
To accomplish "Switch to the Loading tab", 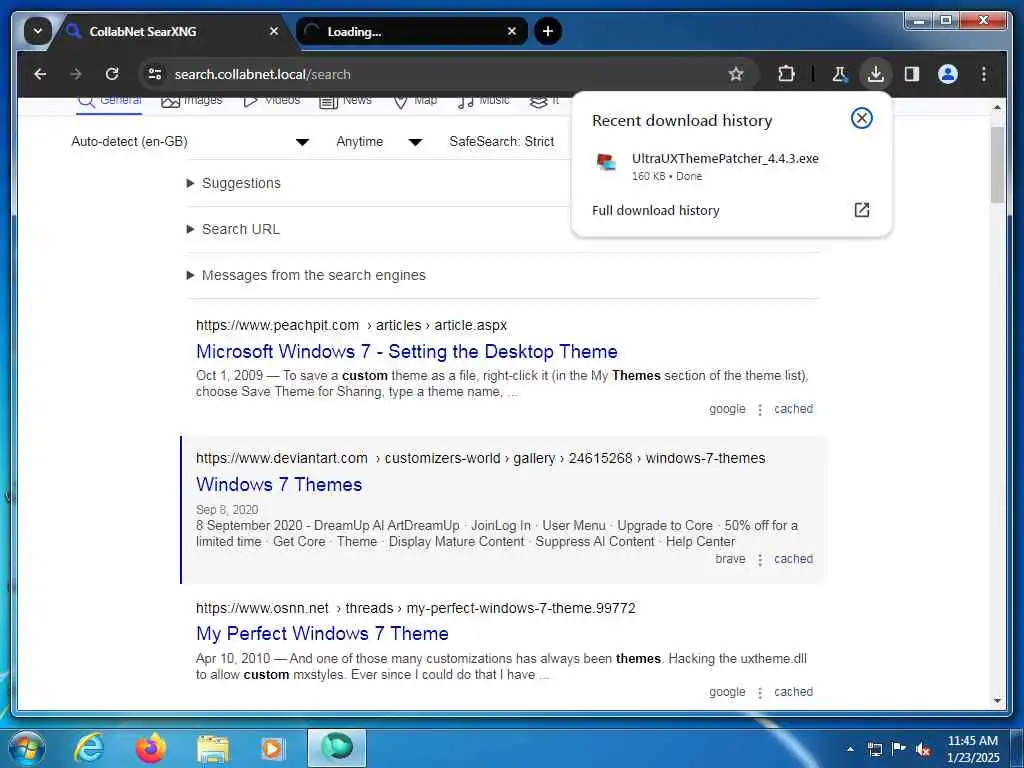I will pyautogui.click(x=411, y=31).
